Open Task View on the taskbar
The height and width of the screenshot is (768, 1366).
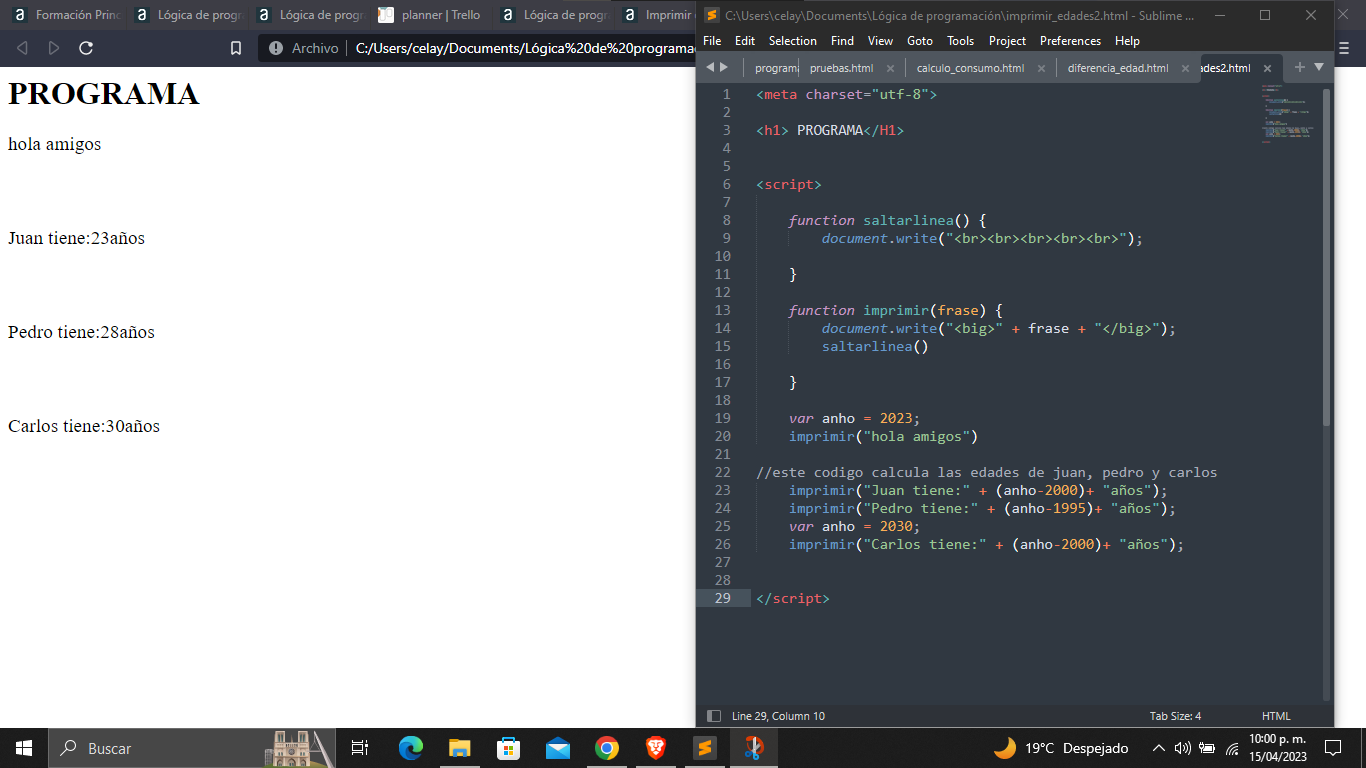pyautogui.click(x=360, y=748)
